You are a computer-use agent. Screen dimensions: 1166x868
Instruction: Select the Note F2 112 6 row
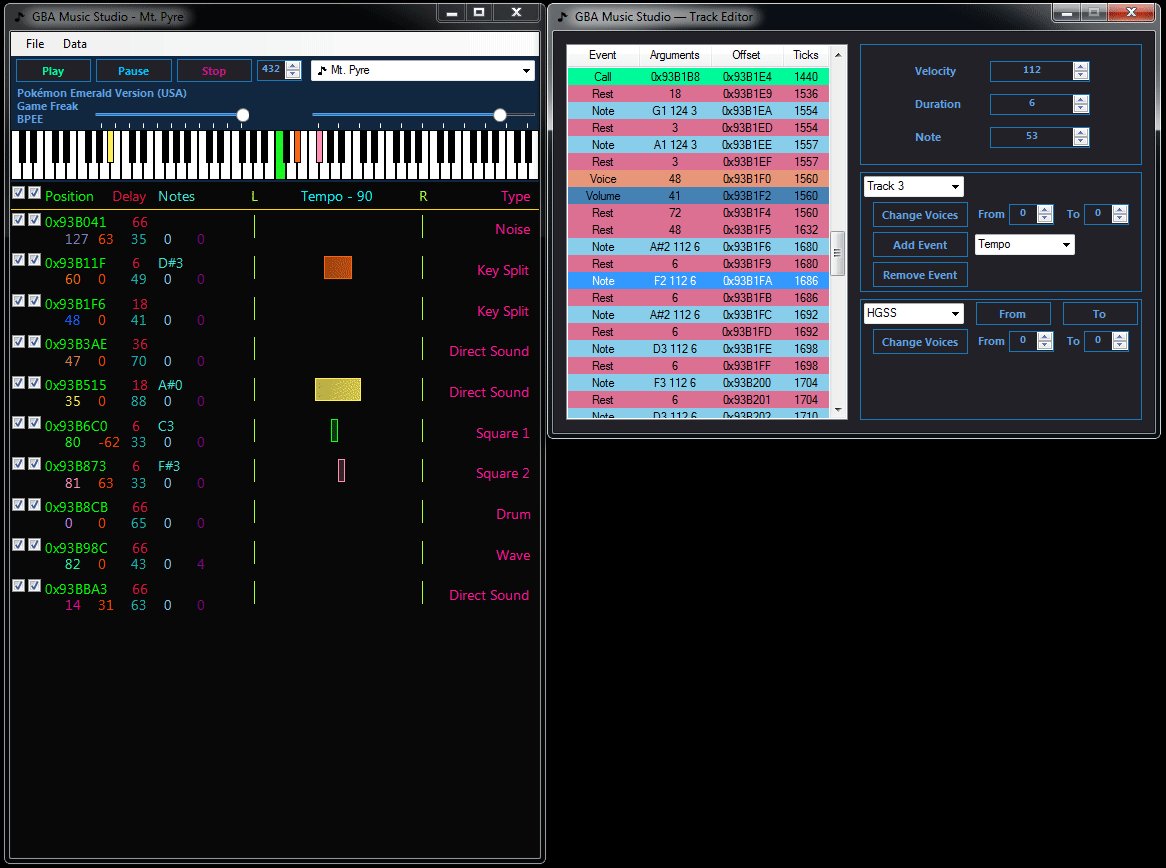click(x=698, y=280)
